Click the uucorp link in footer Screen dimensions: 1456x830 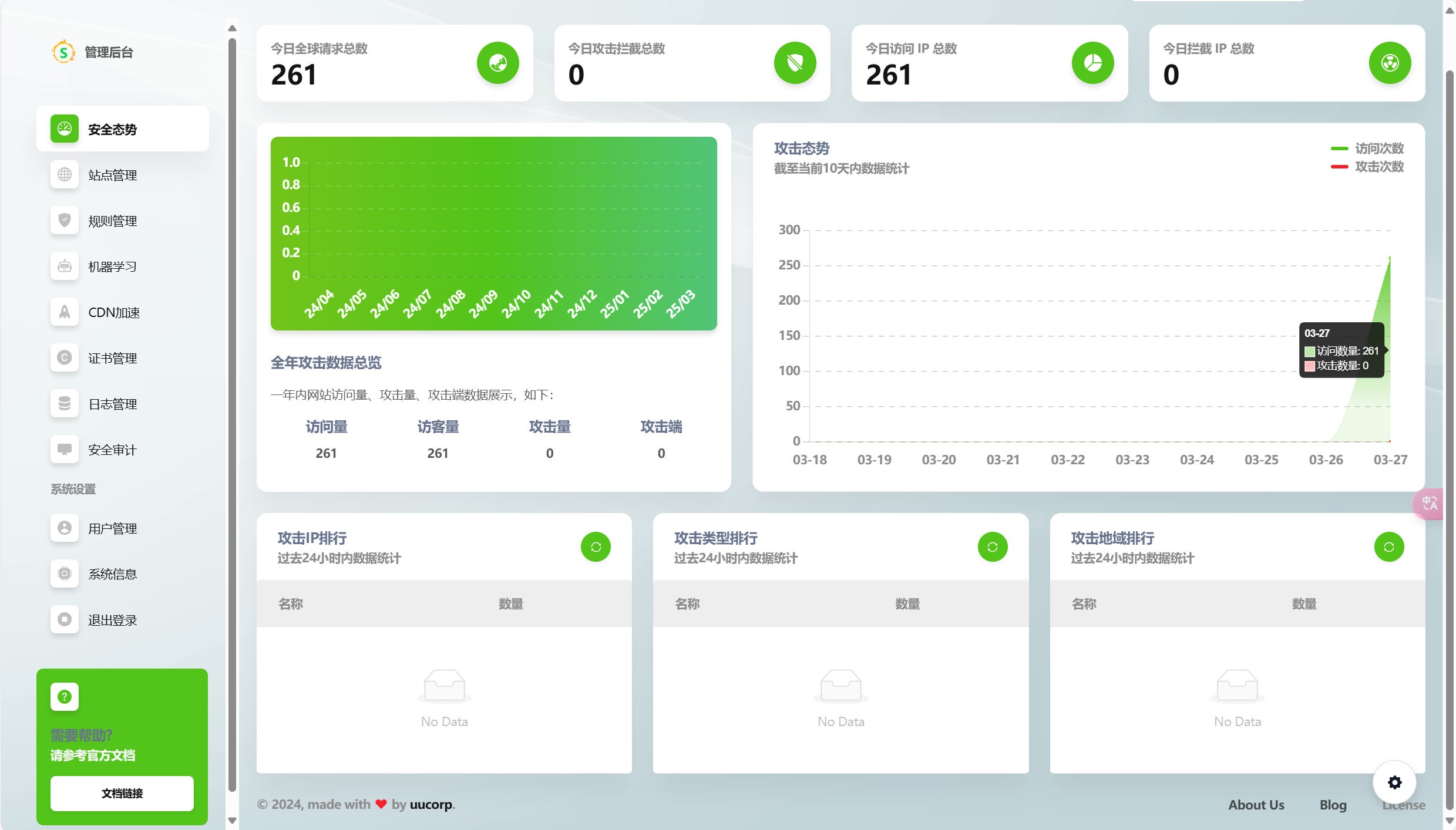pyautogui.click(x=431, y=804)
